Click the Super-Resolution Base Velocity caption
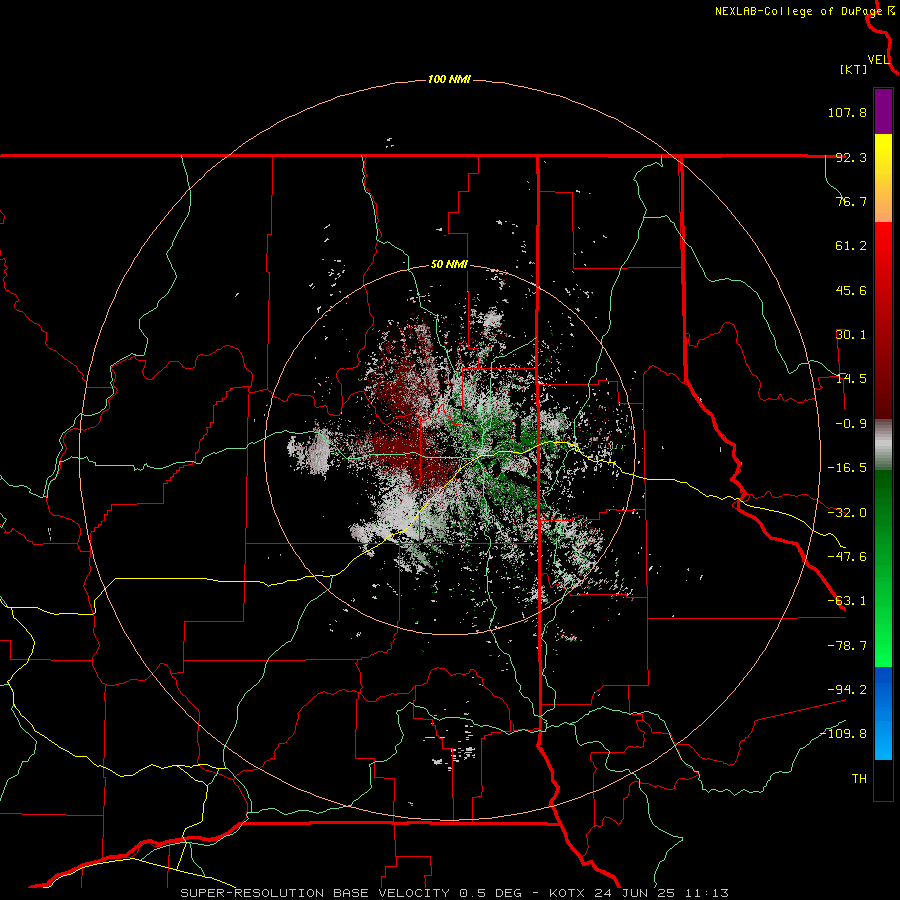The image size is (900, 900). point(455,893)
